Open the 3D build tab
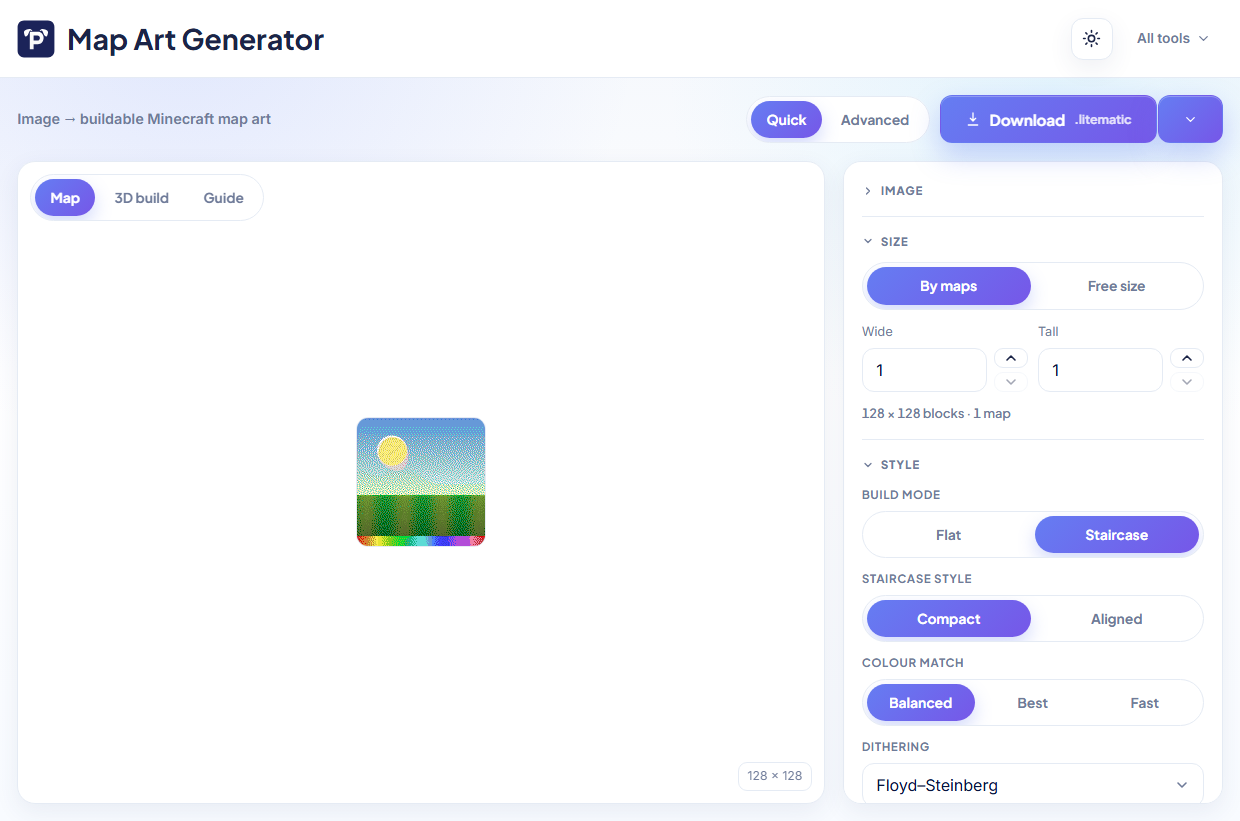Viewport: 1240px width, 821px height. click(142, 198)
